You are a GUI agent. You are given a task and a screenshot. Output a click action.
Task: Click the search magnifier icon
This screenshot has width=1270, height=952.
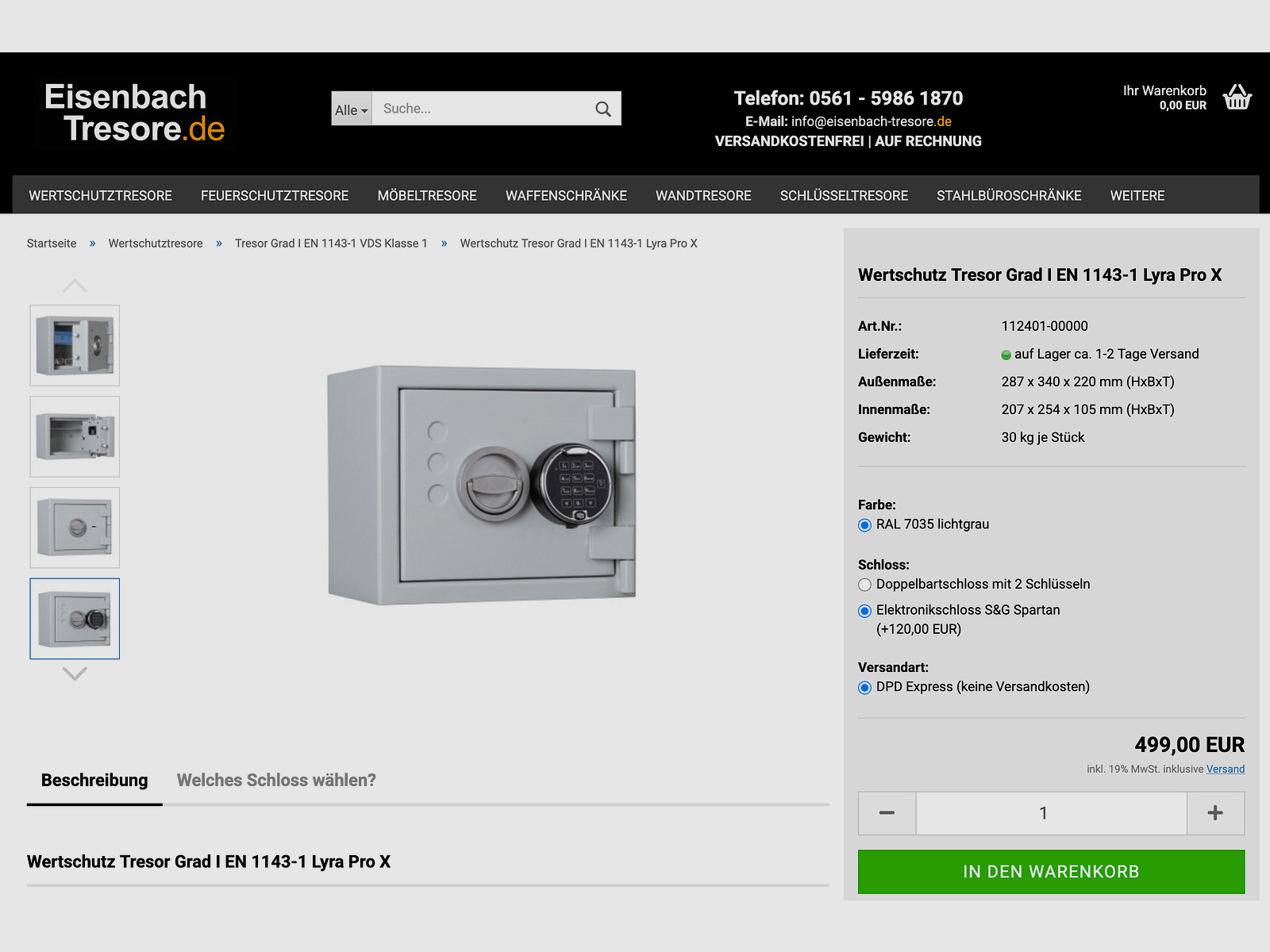click(x=603, y=109)
